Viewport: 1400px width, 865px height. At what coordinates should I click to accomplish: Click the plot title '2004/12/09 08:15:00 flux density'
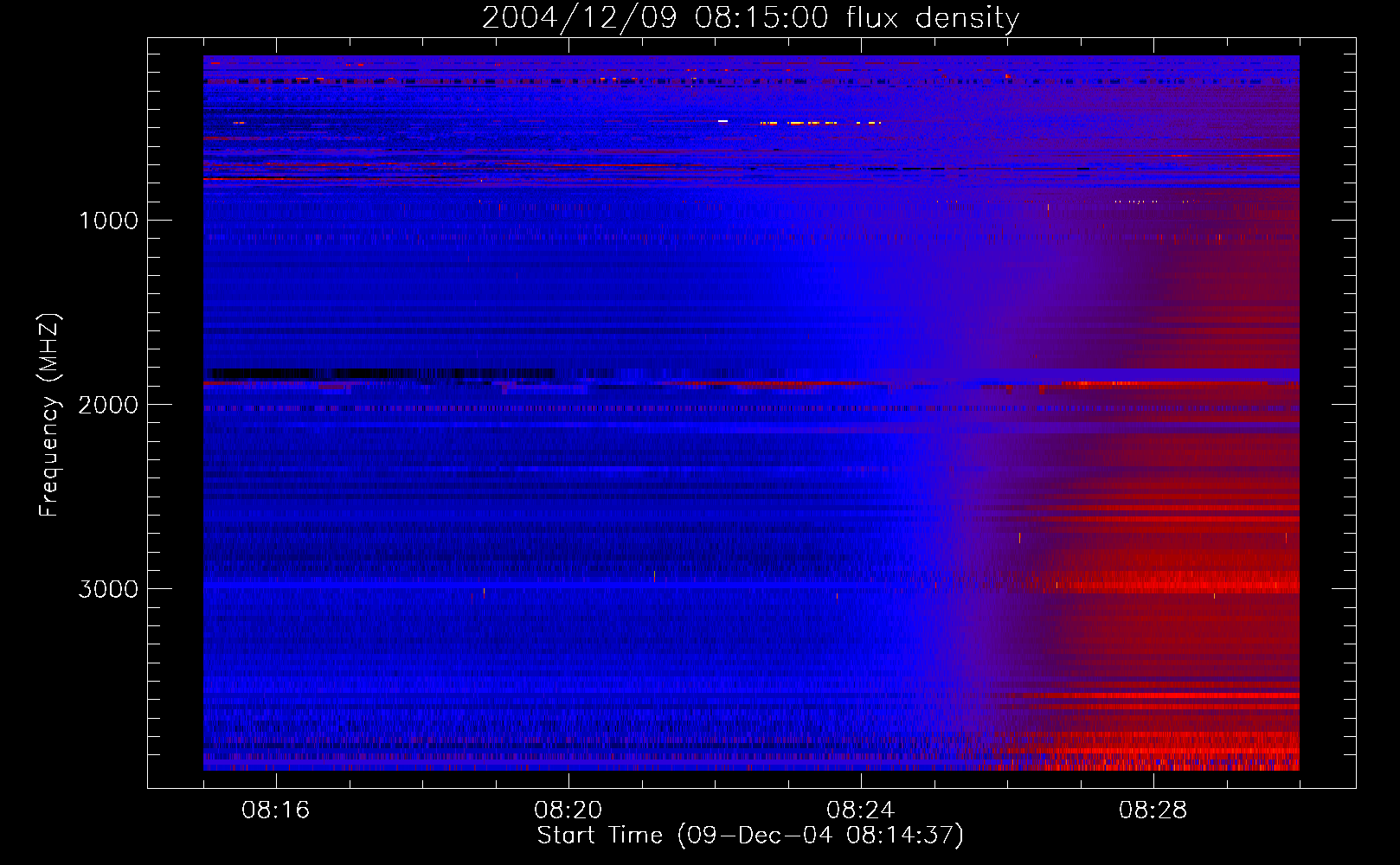pos(750,17)
